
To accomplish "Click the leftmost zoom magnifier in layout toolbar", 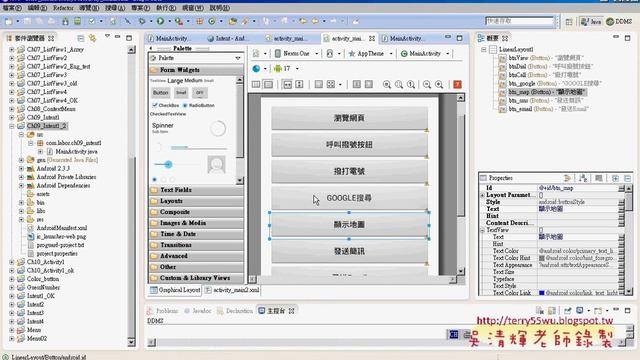I will [387, 84].
